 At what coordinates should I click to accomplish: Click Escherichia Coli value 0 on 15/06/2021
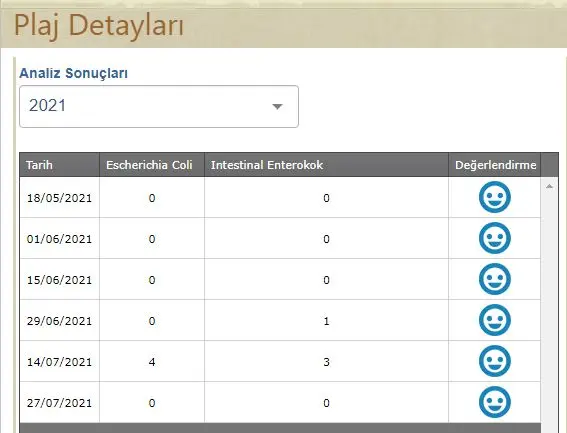click(152, 280)
